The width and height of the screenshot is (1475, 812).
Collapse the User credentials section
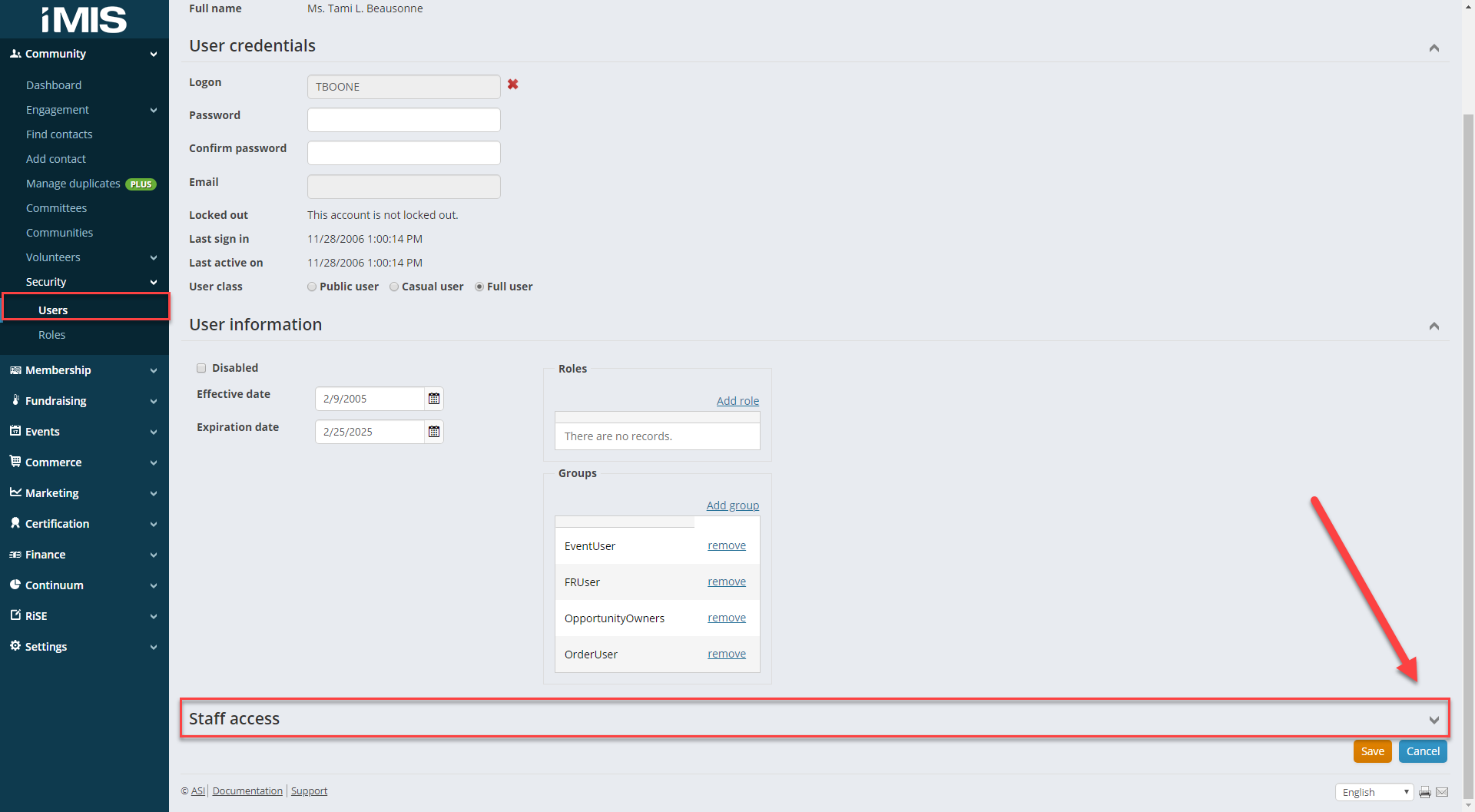point(1434,48)
